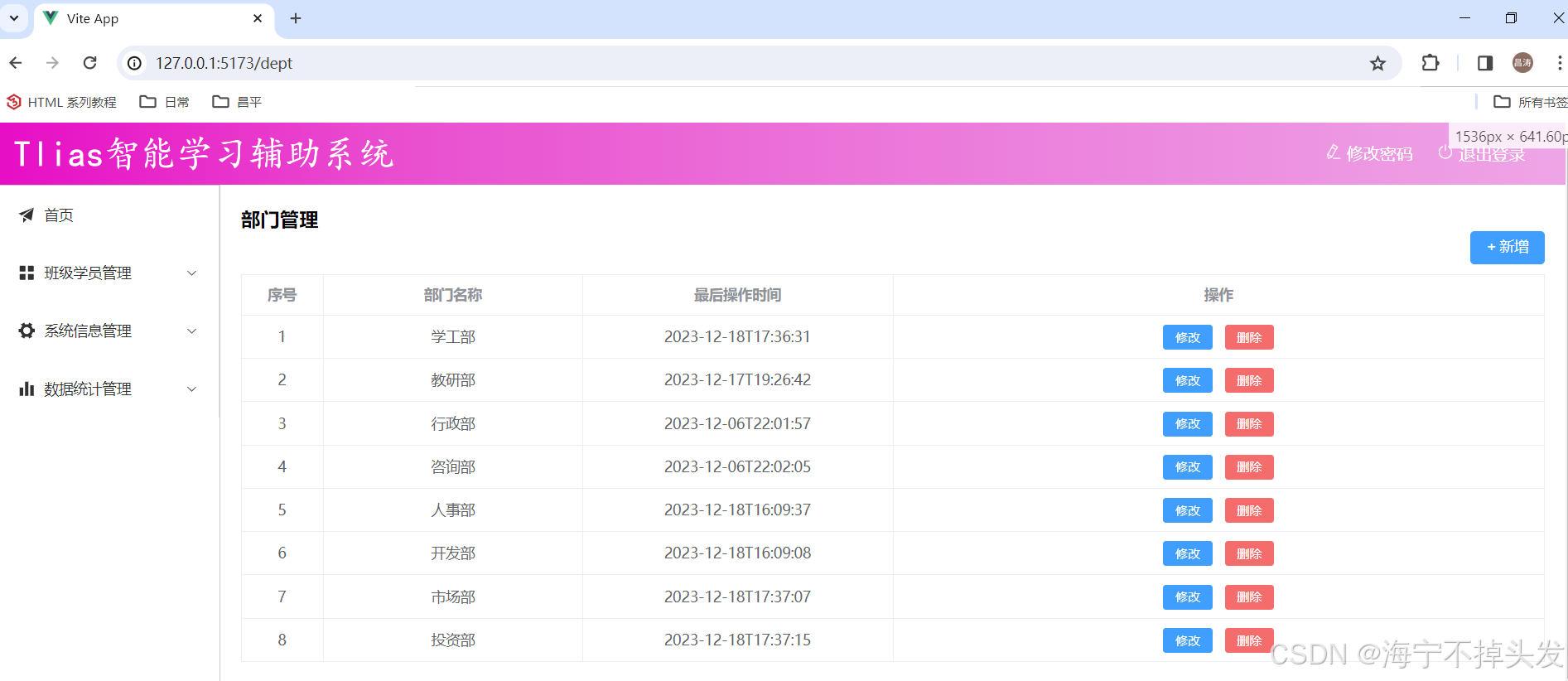
Task: Reload the page with refresh icon
Action: pos(90,63)
